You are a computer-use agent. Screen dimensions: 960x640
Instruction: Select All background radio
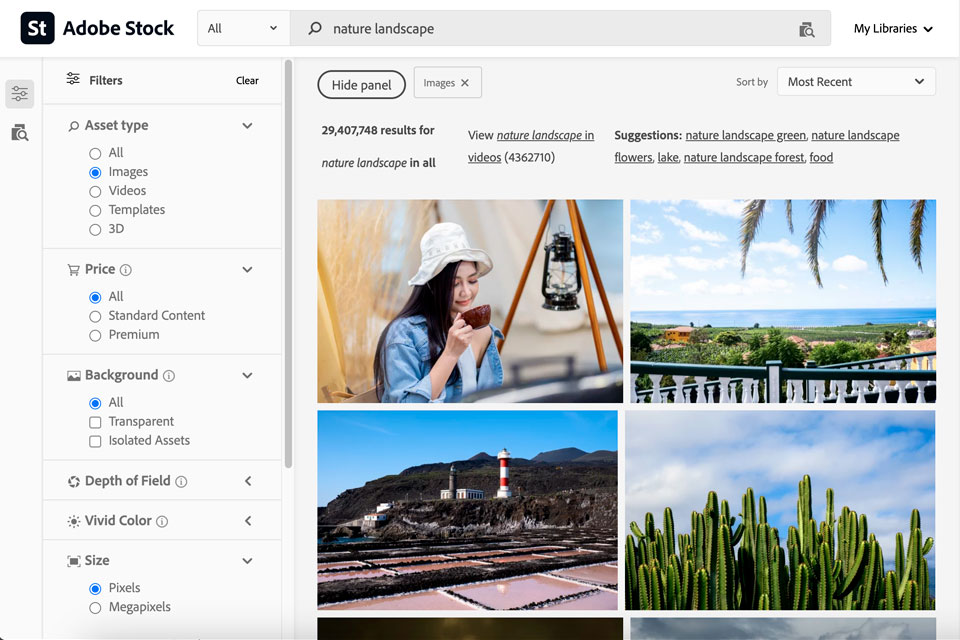(95, 404)
